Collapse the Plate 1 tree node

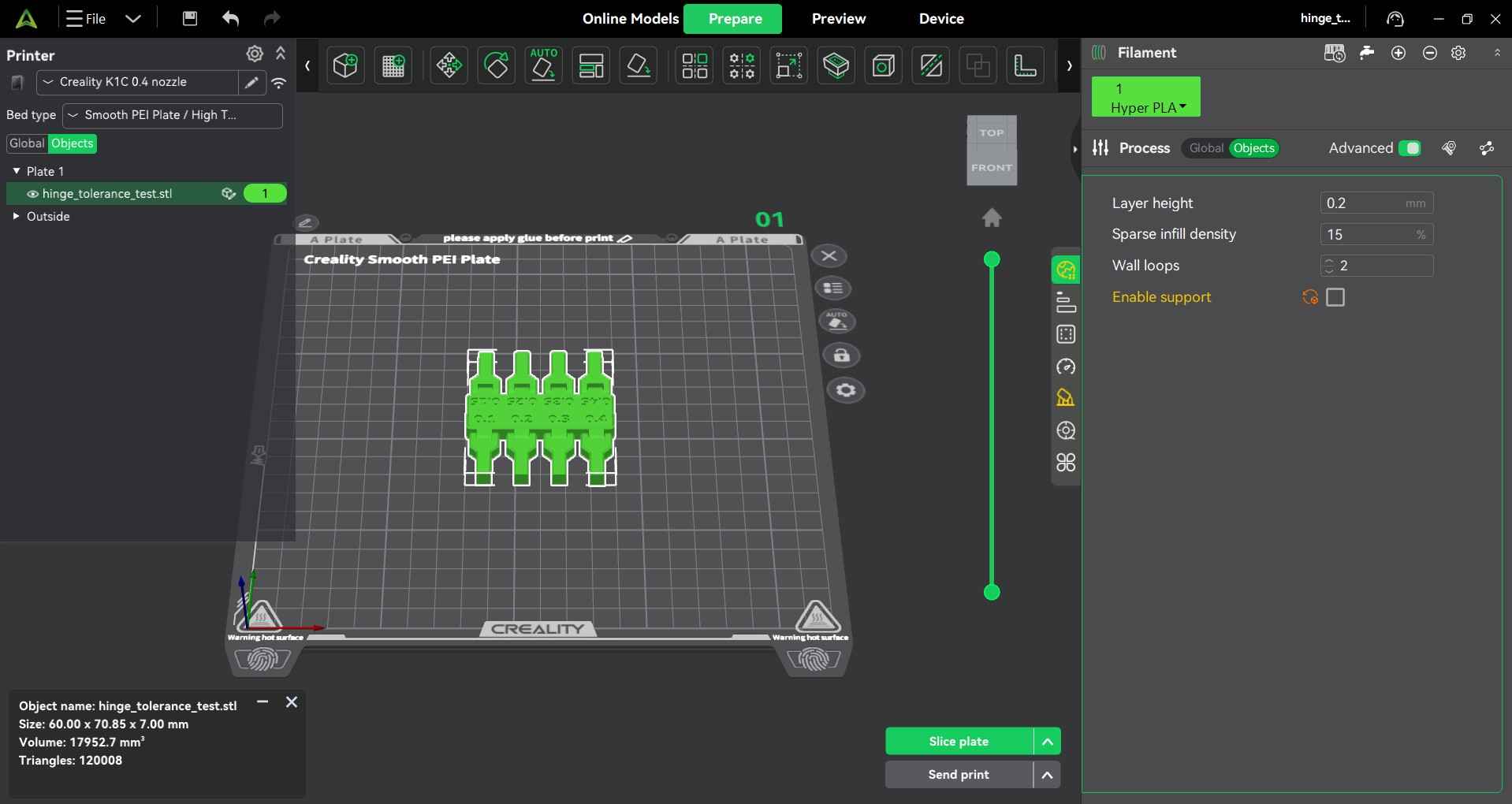point(17,171)
